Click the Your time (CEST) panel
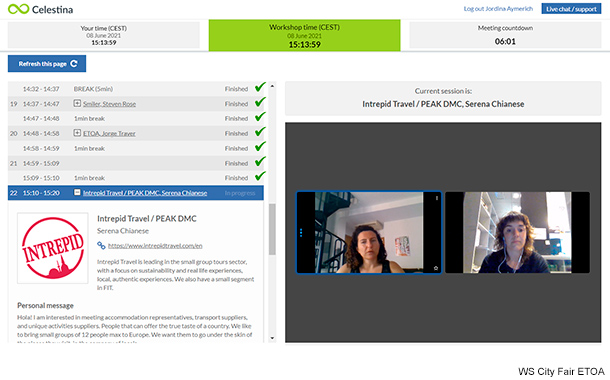 coord(103,35)
